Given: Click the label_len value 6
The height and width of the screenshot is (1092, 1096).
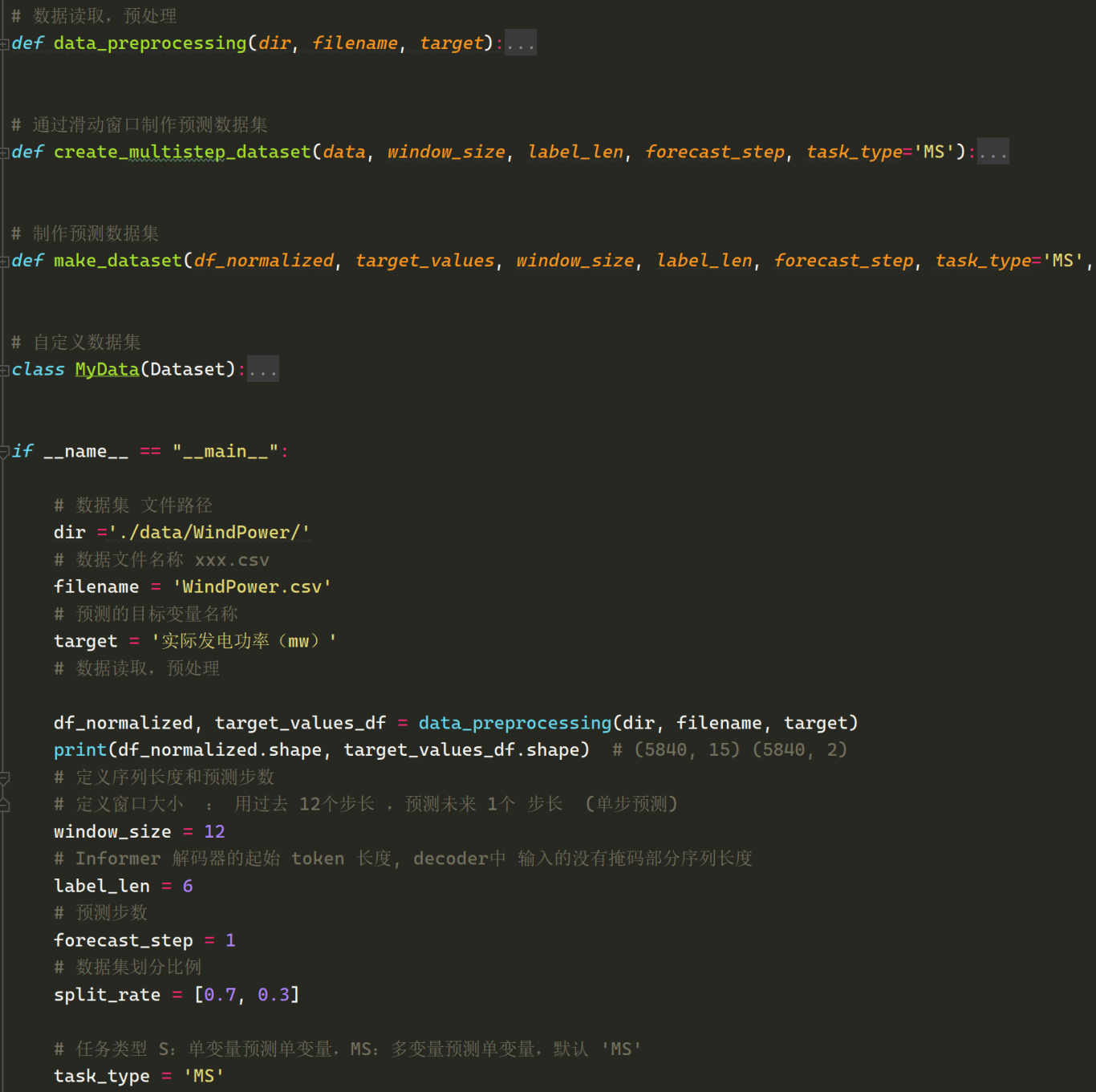Looking at the screenshot, I should click(188, 887).
